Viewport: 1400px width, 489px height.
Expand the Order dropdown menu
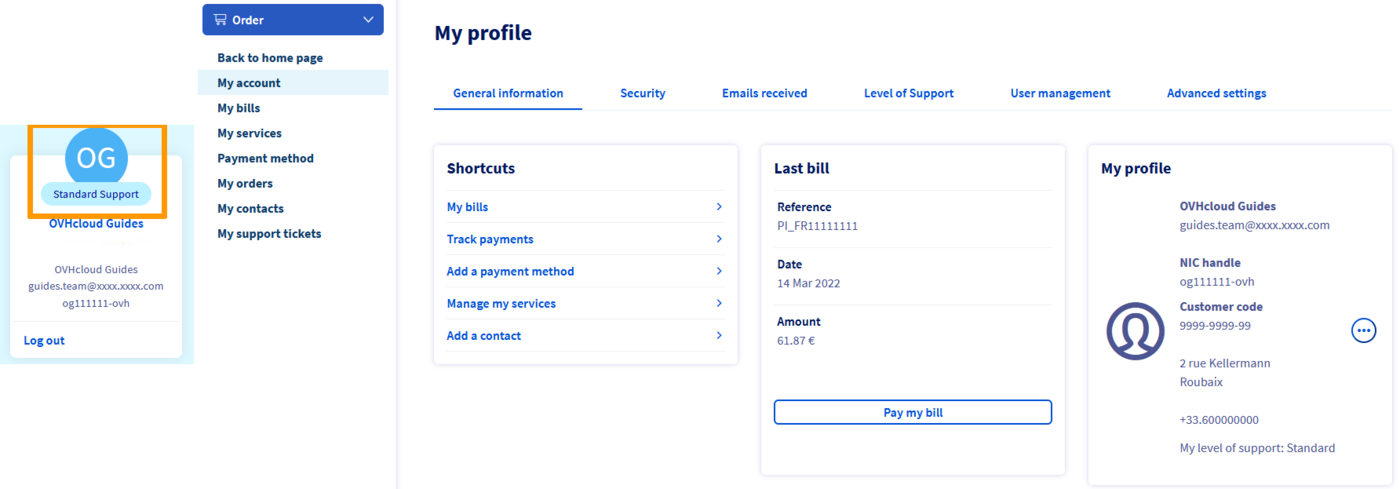click(x=368, y=20)
